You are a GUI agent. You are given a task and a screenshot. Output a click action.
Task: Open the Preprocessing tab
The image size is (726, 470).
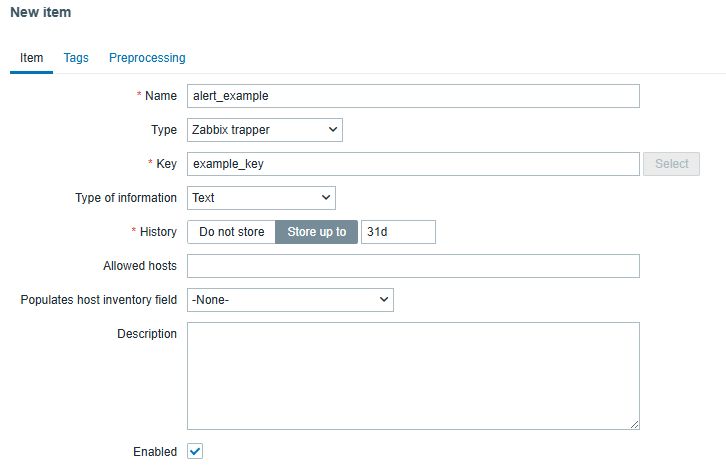coord(147,58)
